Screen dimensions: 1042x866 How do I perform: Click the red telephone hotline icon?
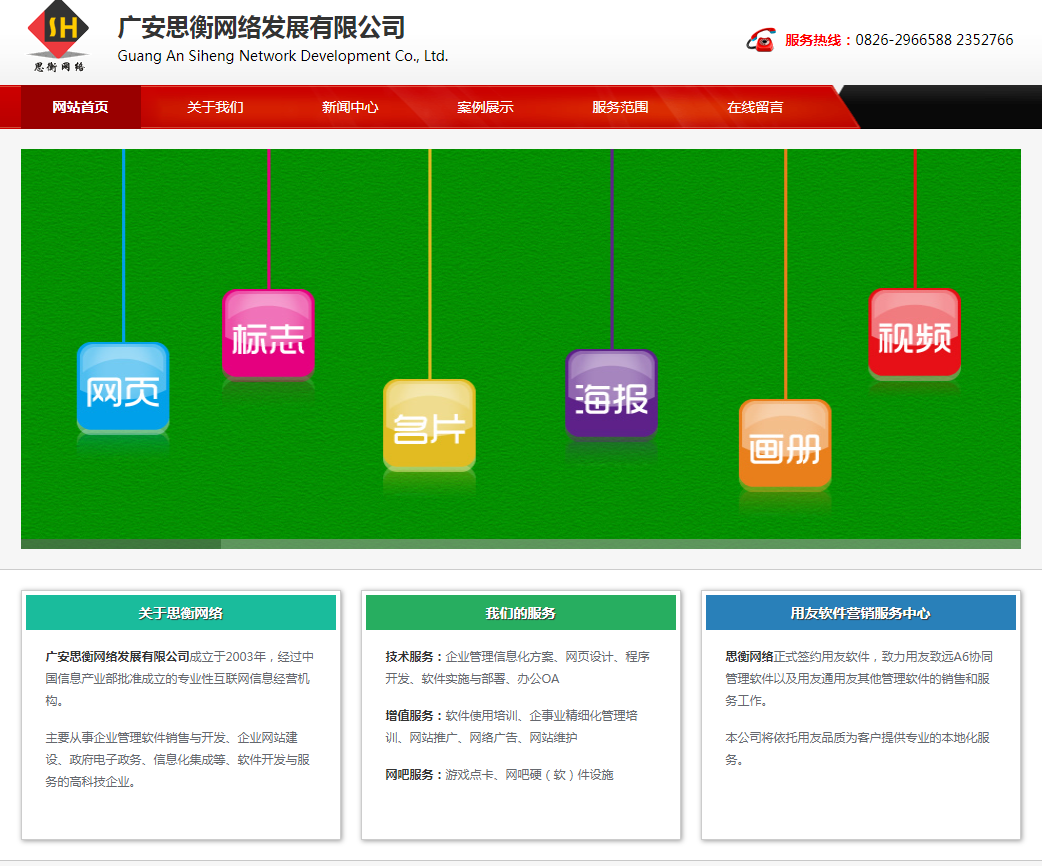[x=761, y=40]
